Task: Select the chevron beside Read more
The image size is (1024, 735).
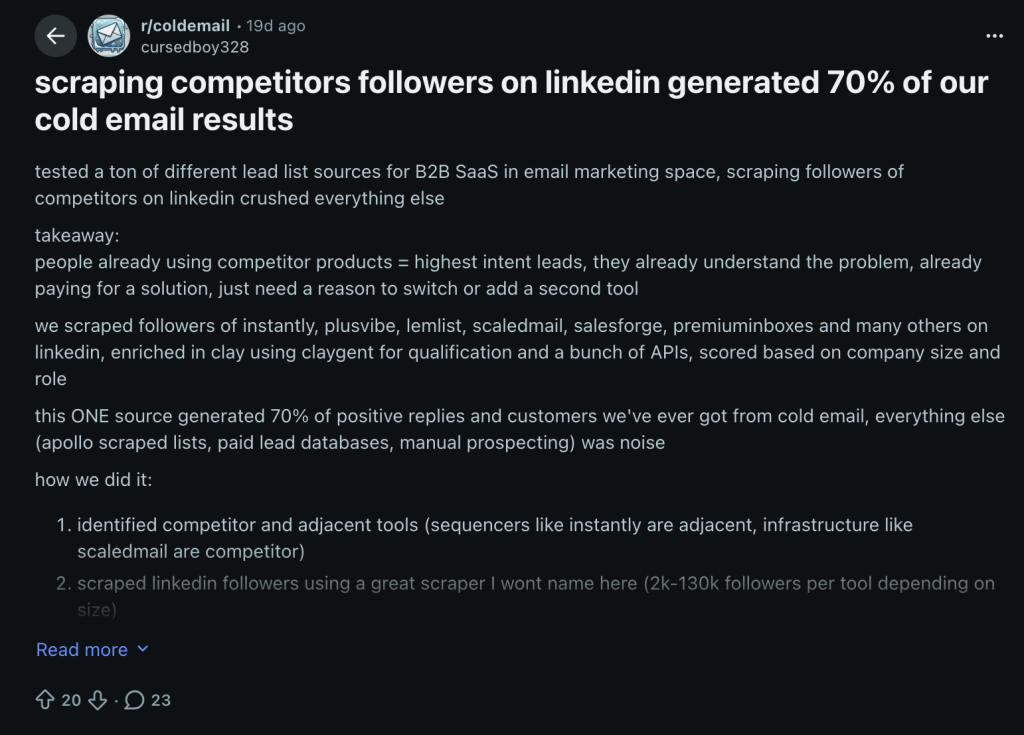Action: (143, 649)
